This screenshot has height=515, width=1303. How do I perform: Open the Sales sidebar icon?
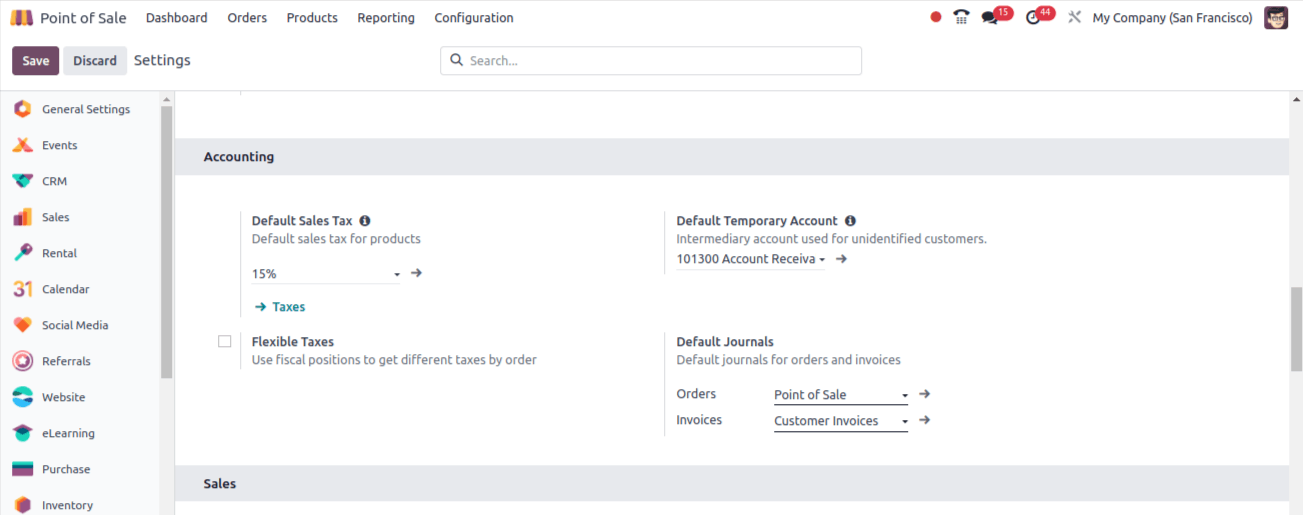[x=22, y=217]
